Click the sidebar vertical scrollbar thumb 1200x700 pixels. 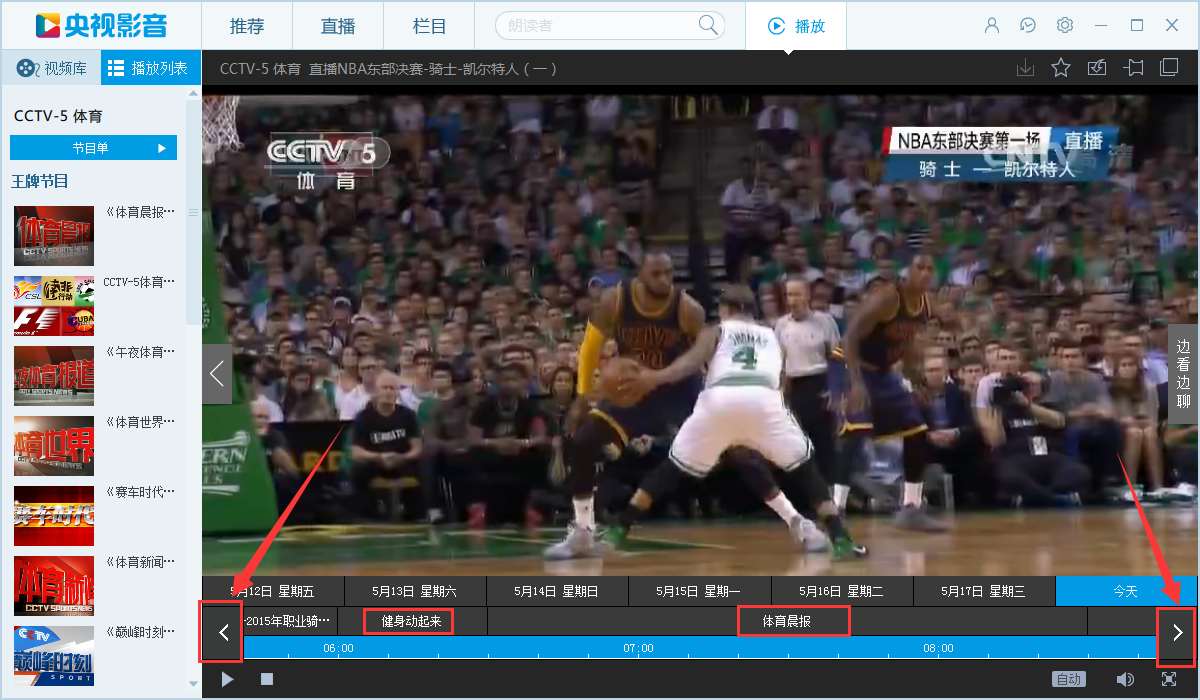pos(193,212)
